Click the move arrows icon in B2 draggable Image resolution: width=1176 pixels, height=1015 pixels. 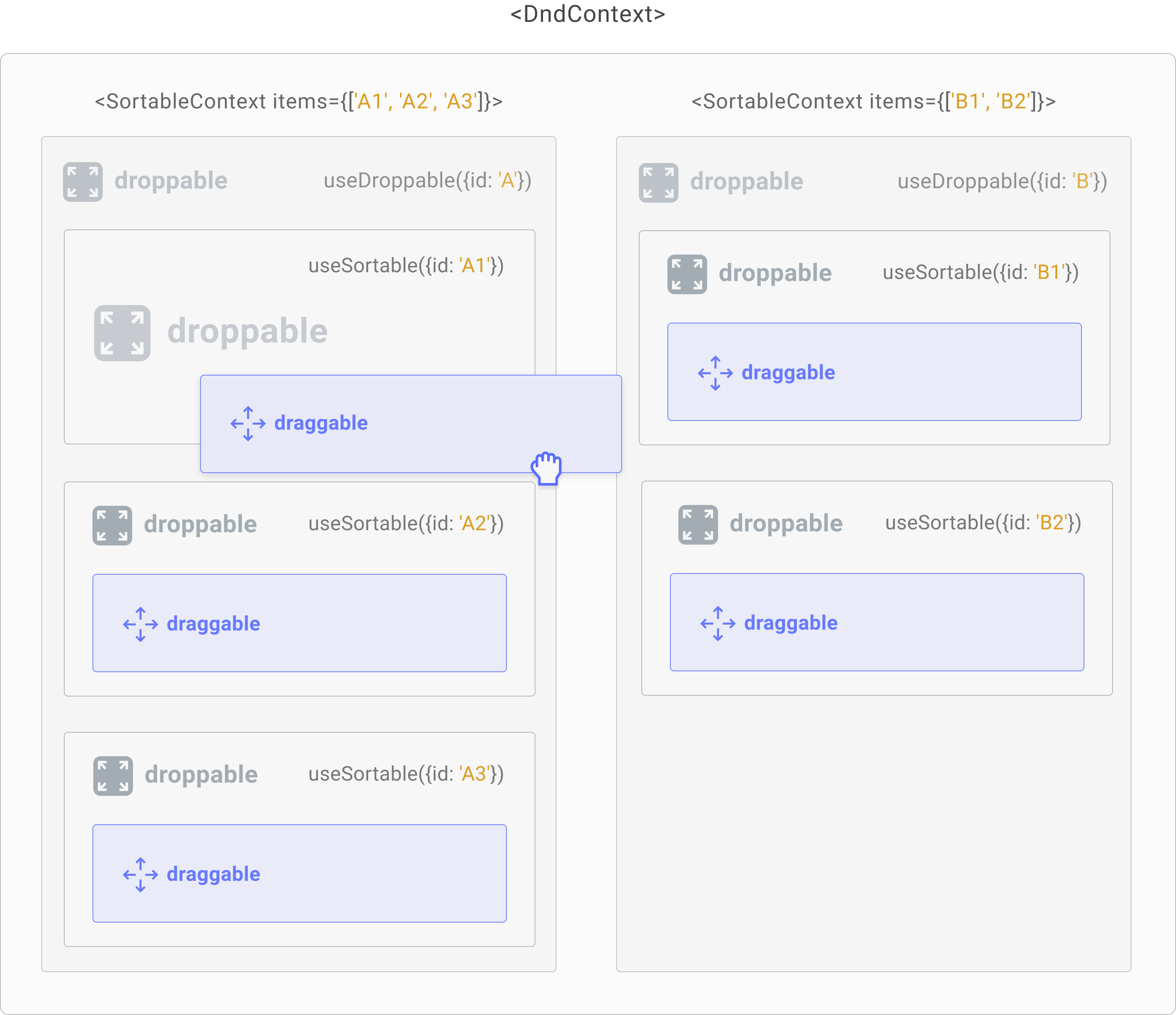click(x=718, y=623)
